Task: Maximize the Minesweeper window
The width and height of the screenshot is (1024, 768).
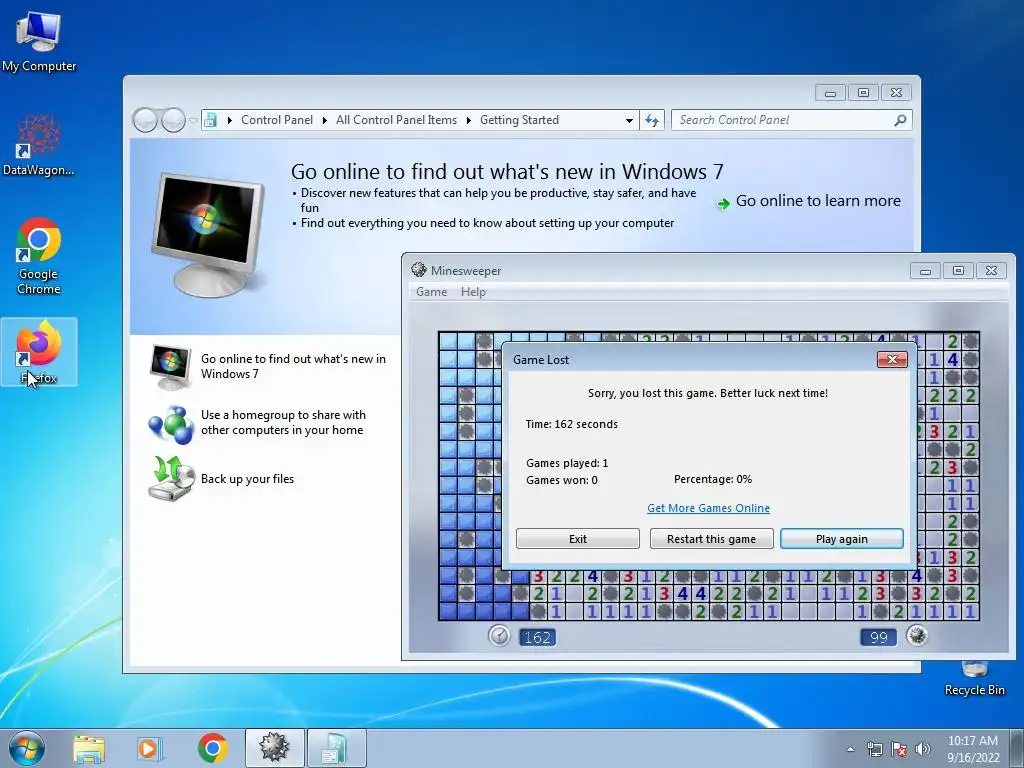Action: (958, 270)
